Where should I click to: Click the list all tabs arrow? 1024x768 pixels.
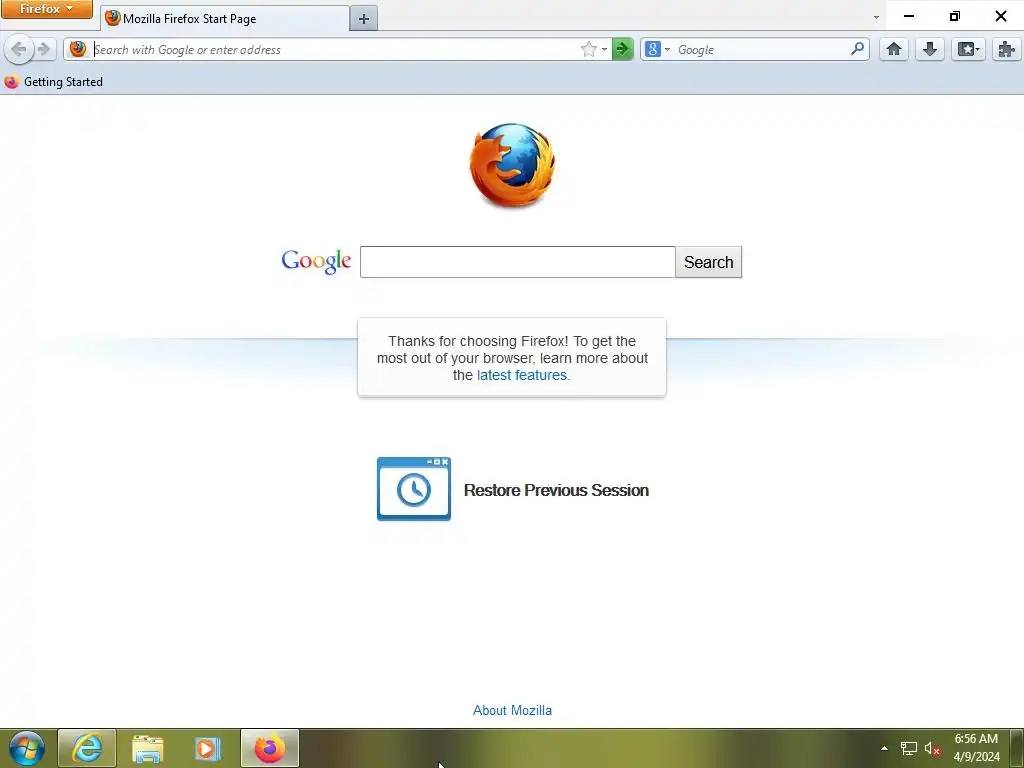click(x=876, y=17)
